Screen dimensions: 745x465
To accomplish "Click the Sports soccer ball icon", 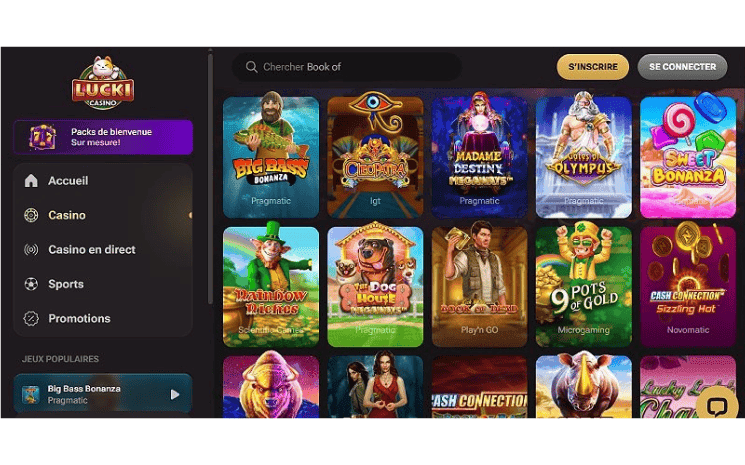I will [x=31, y=284].
